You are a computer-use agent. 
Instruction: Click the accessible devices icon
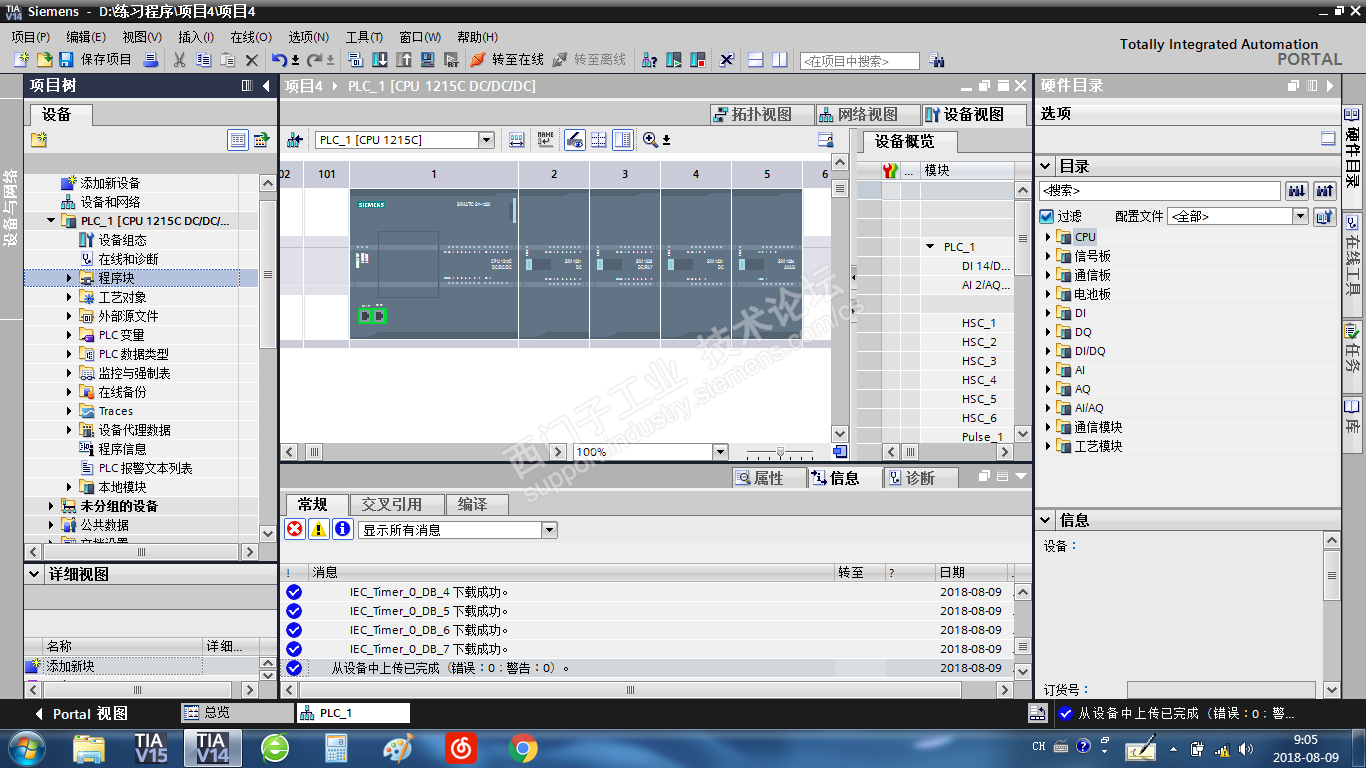649,60
